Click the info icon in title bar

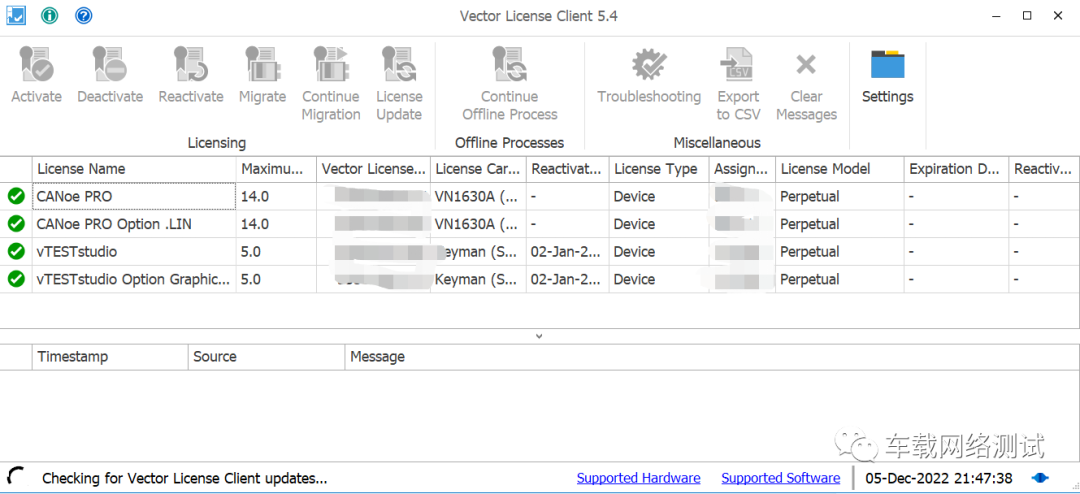pyautogui.click(x=50, y=15)
